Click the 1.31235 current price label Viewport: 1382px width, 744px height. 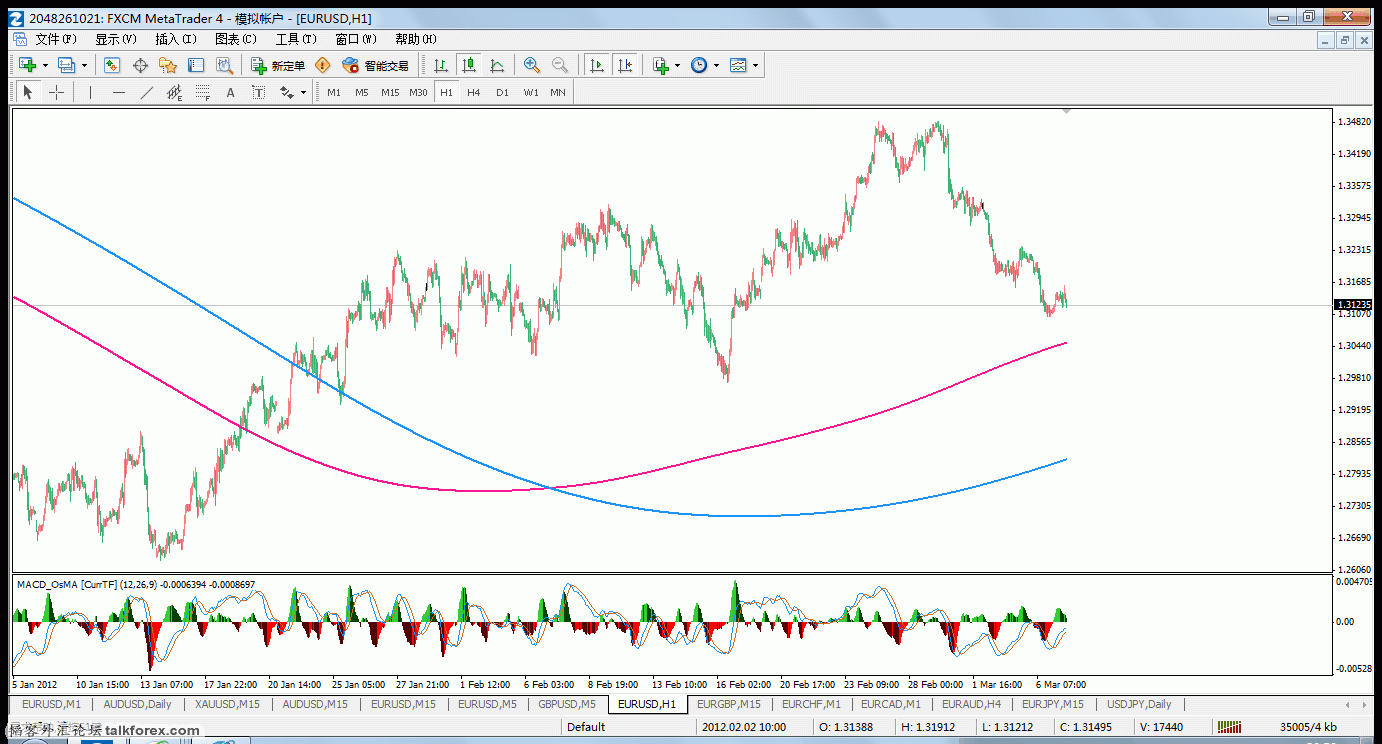click(x=1354, y=304)
